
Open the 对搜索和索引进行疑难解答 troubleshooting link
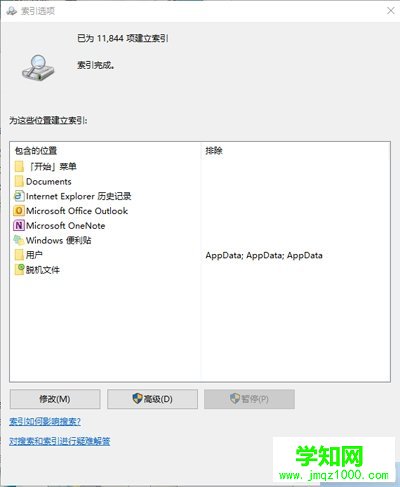60,441
